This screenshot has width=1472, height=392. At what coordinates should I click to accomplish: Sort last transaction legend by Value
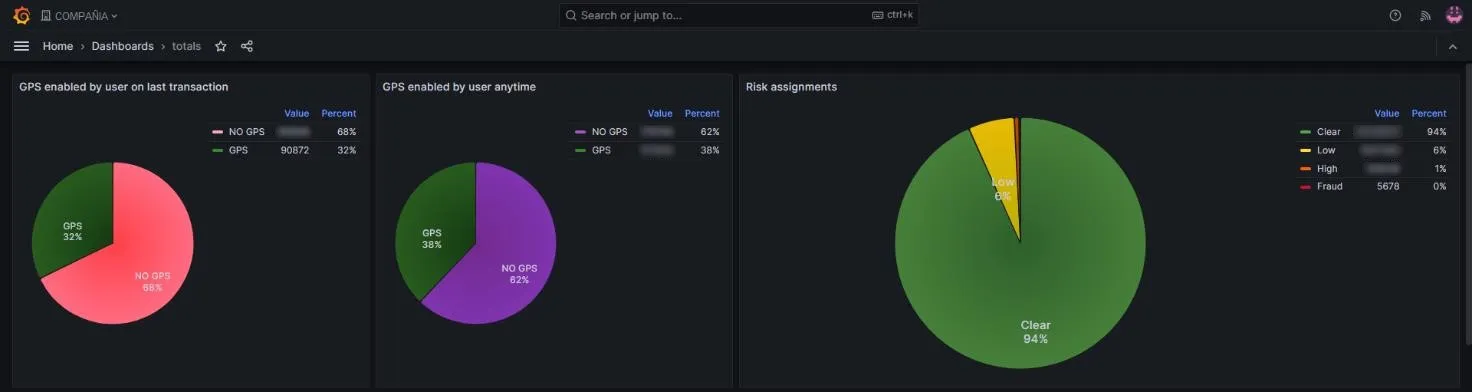click(x=297, y=113)
